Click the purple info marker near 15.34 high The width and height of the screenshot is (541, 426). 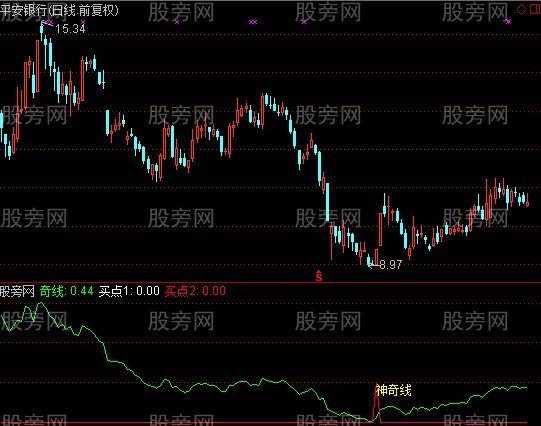(48, 22)
